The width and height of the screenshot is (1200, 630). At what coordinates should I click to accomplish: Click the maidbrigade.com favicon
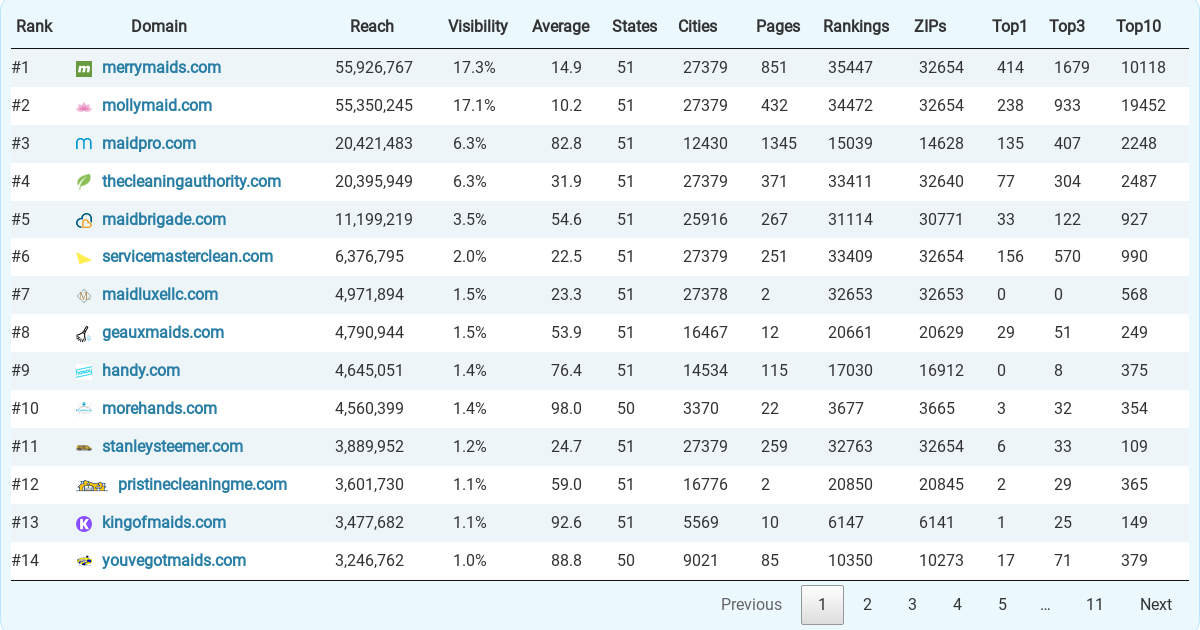[x=84, y=220]
